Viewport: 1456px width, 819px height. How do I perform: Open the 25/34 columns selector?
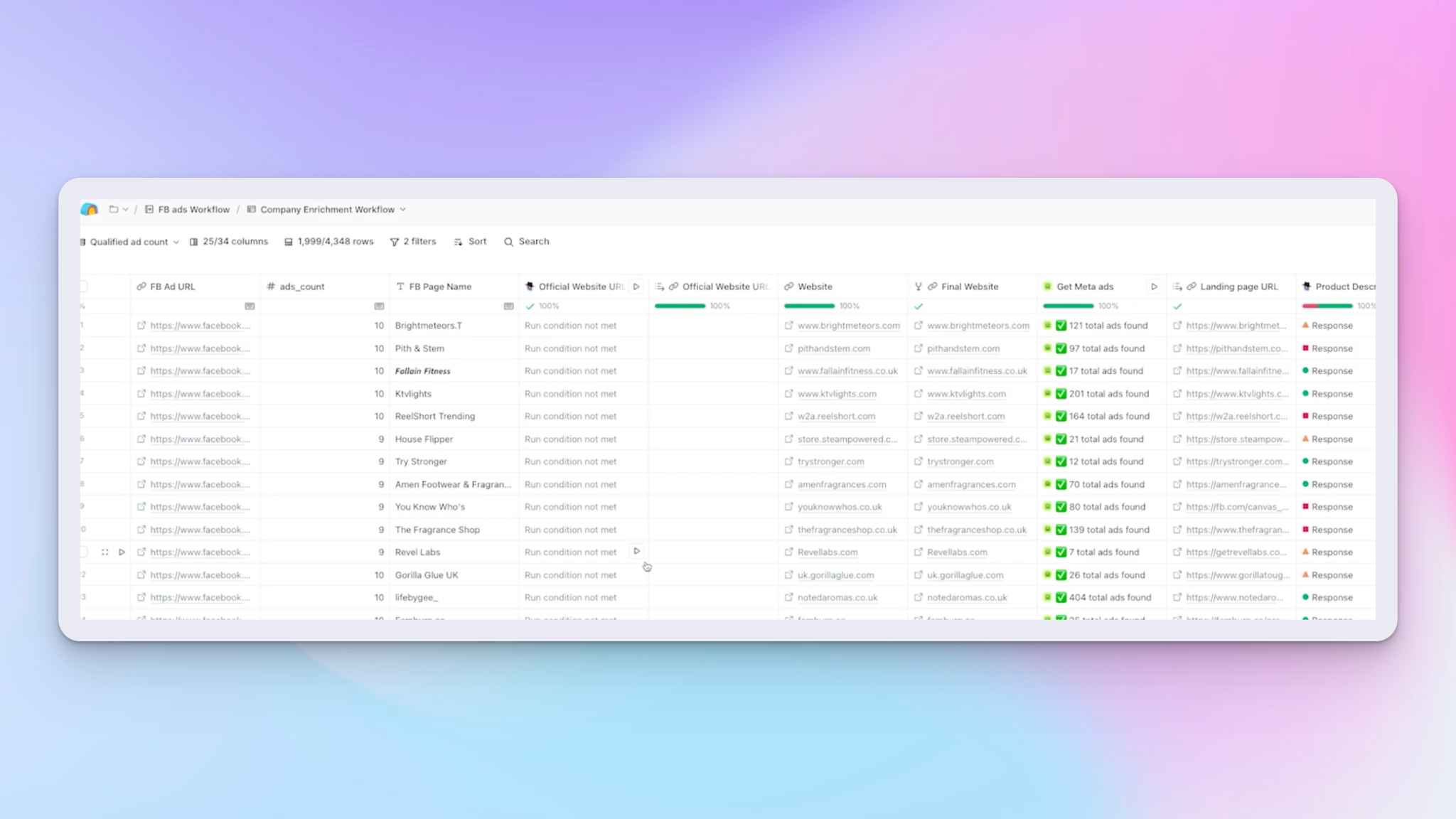click(229, 242)
